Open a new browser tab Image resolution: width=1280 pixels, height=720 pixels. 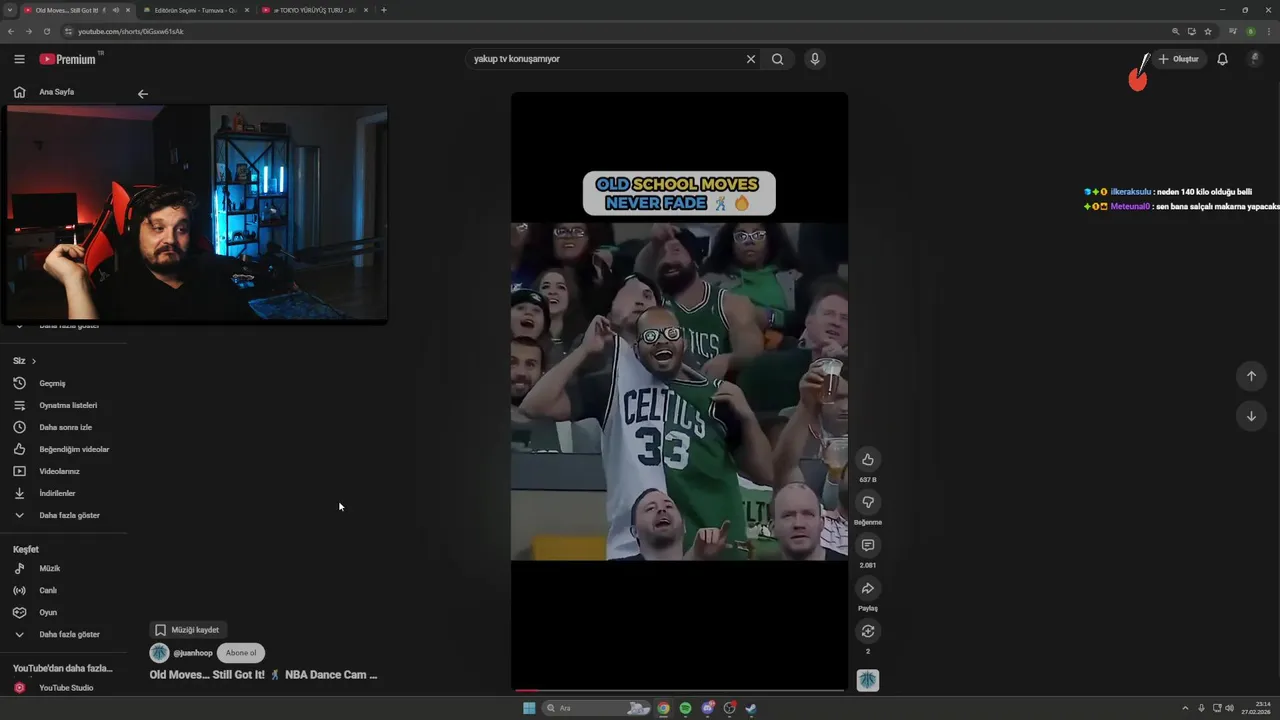click(x=384, y=10)
